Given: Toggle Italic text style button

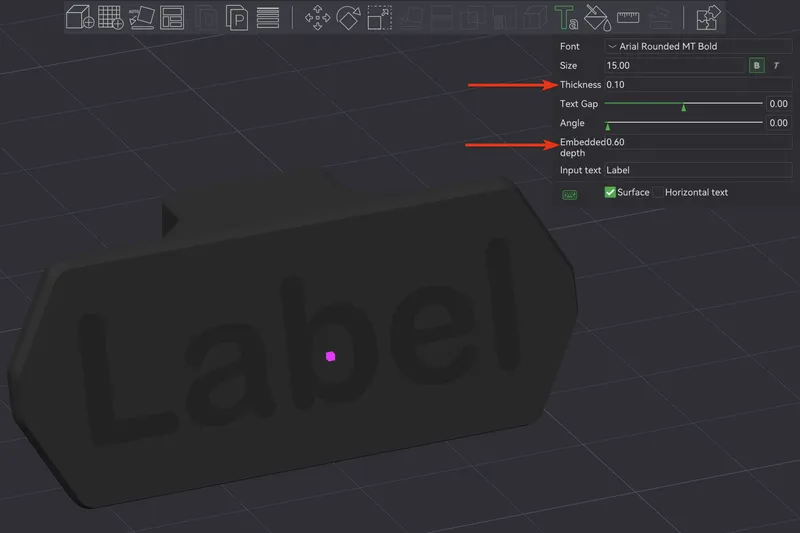Looking at the screenshot, I should pyautogui.click(x=776, y=65).
